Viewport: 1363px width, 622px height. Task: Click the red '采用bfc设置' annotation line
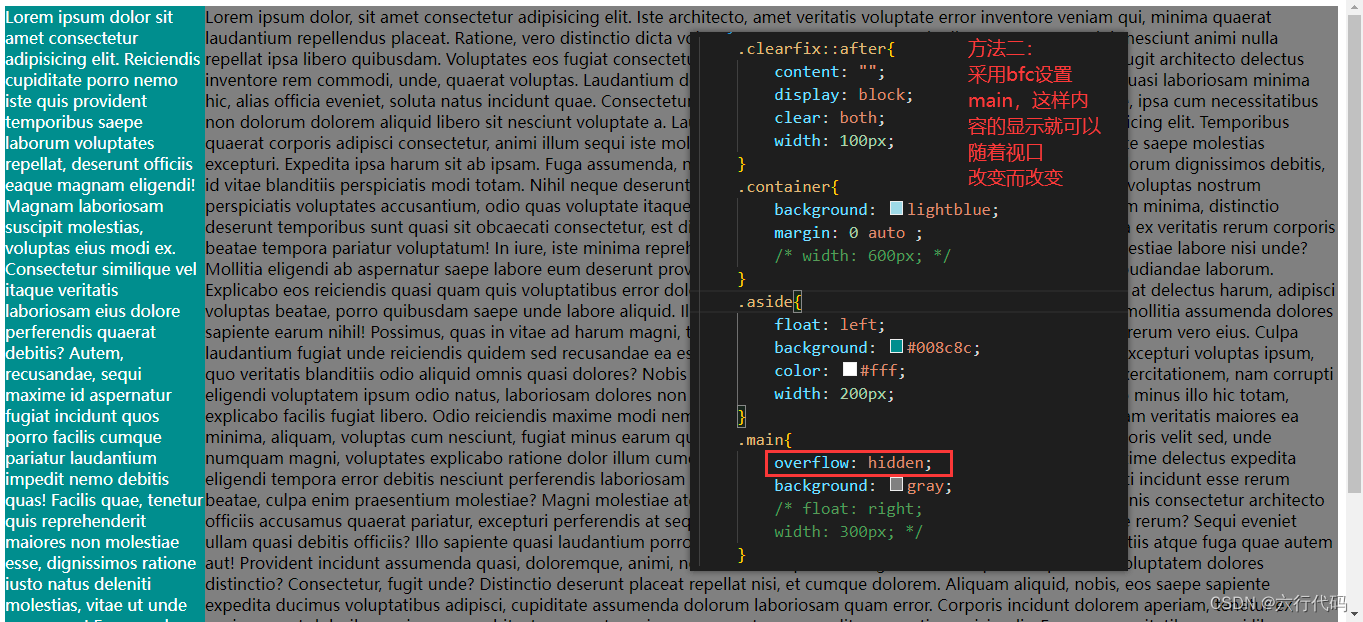[1019, 74]
